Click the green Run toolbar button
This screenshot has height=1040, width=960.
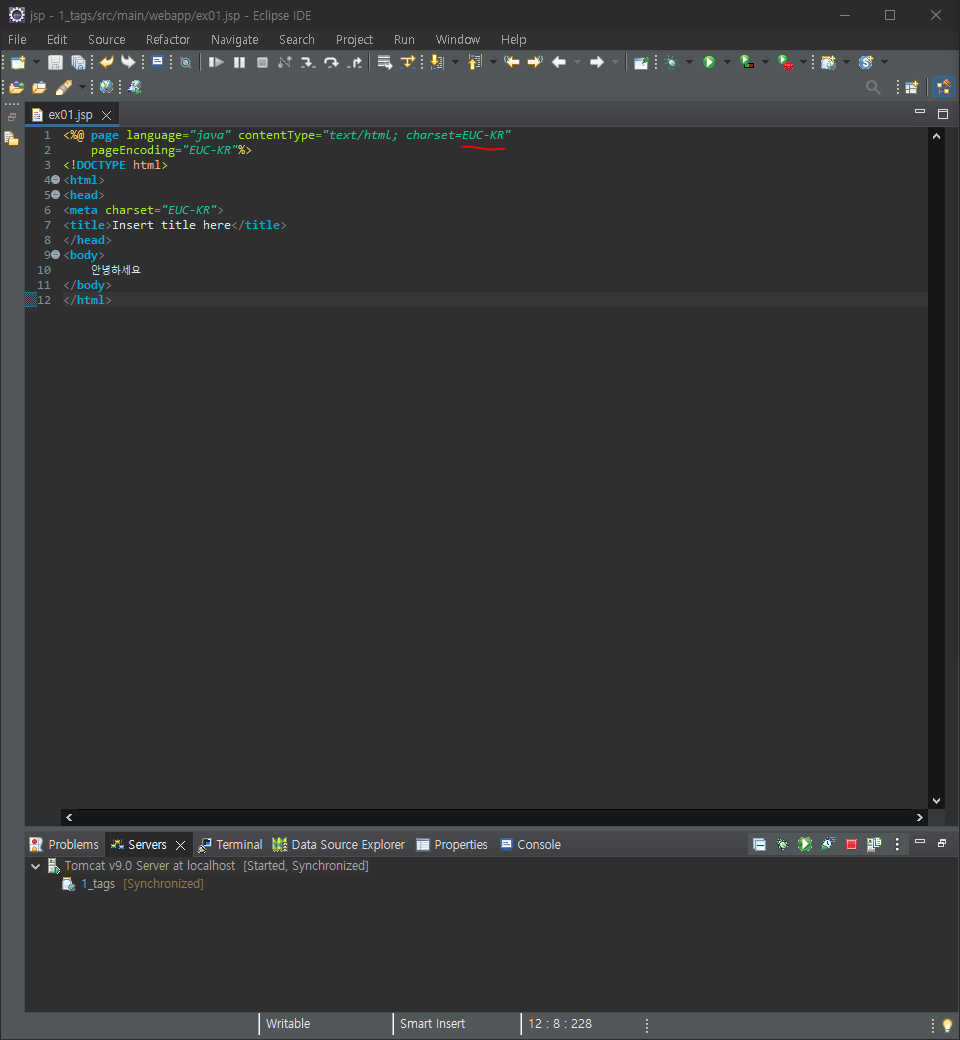click(x=709, y=62)
